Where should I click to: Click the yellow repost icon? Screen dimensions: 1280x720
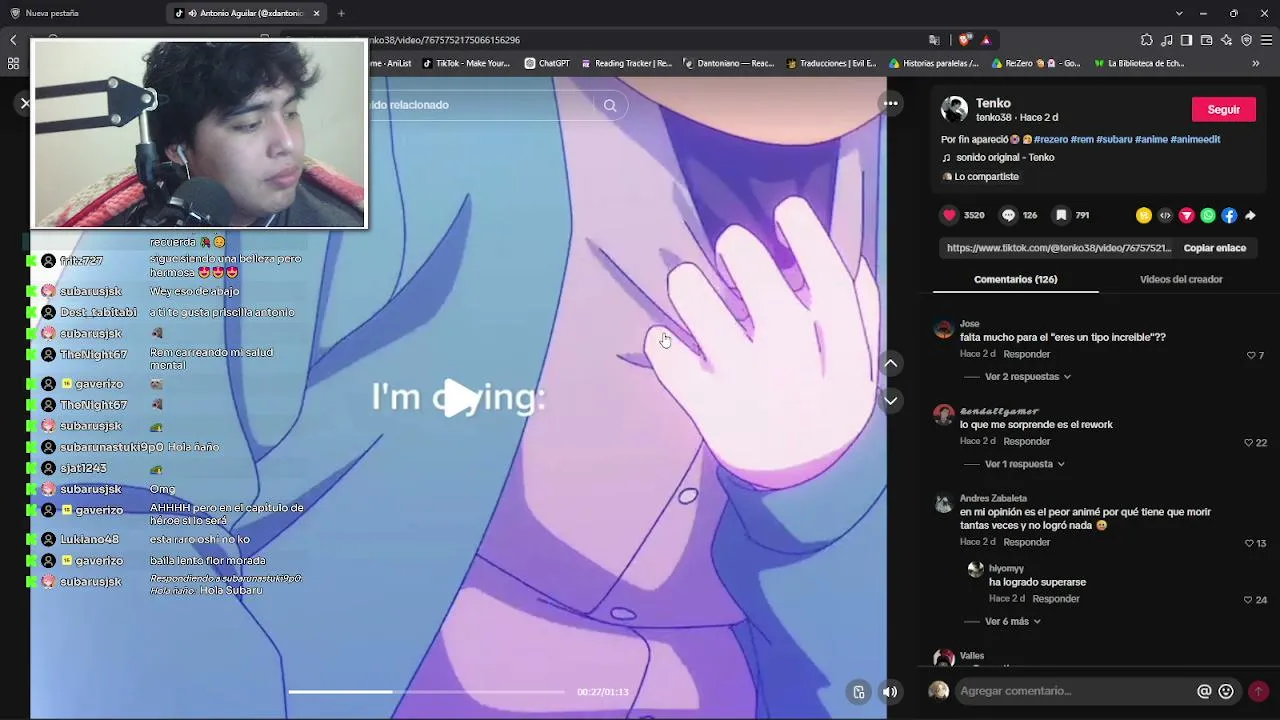[1144, 215]
